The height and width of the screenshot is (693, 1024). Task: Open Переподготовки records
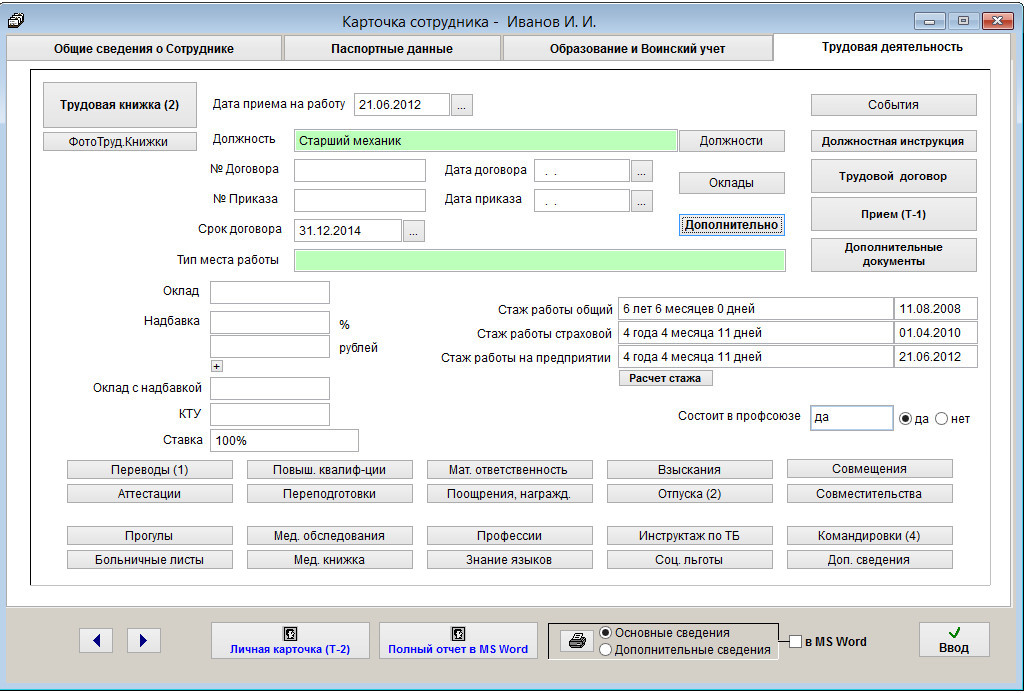point(330,494)
